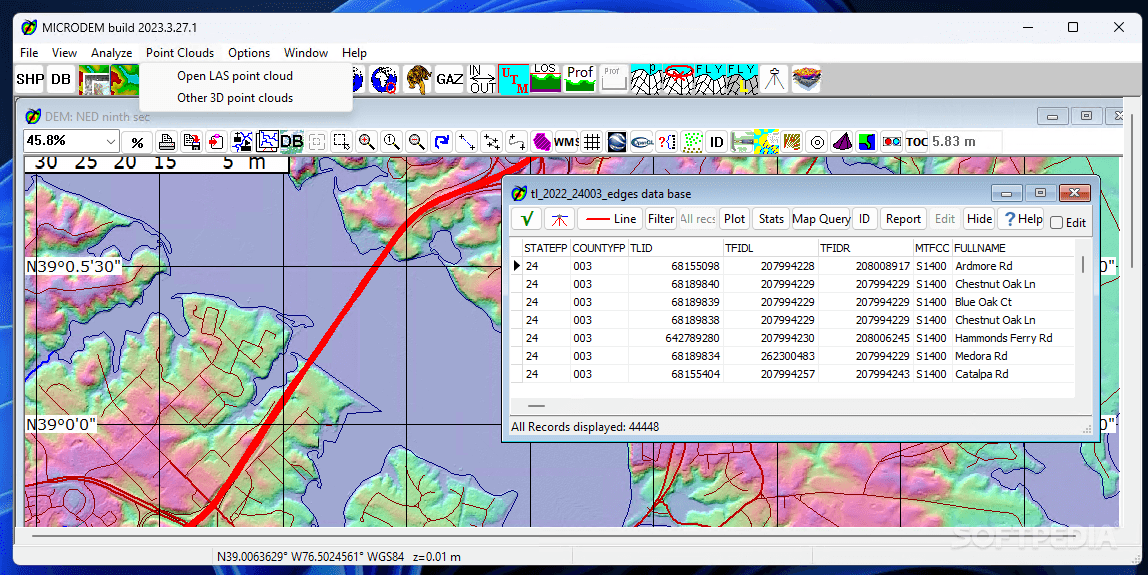Open the Google Earth globe icon
This screenshot has width=1148, height=575.
(617, 141)
